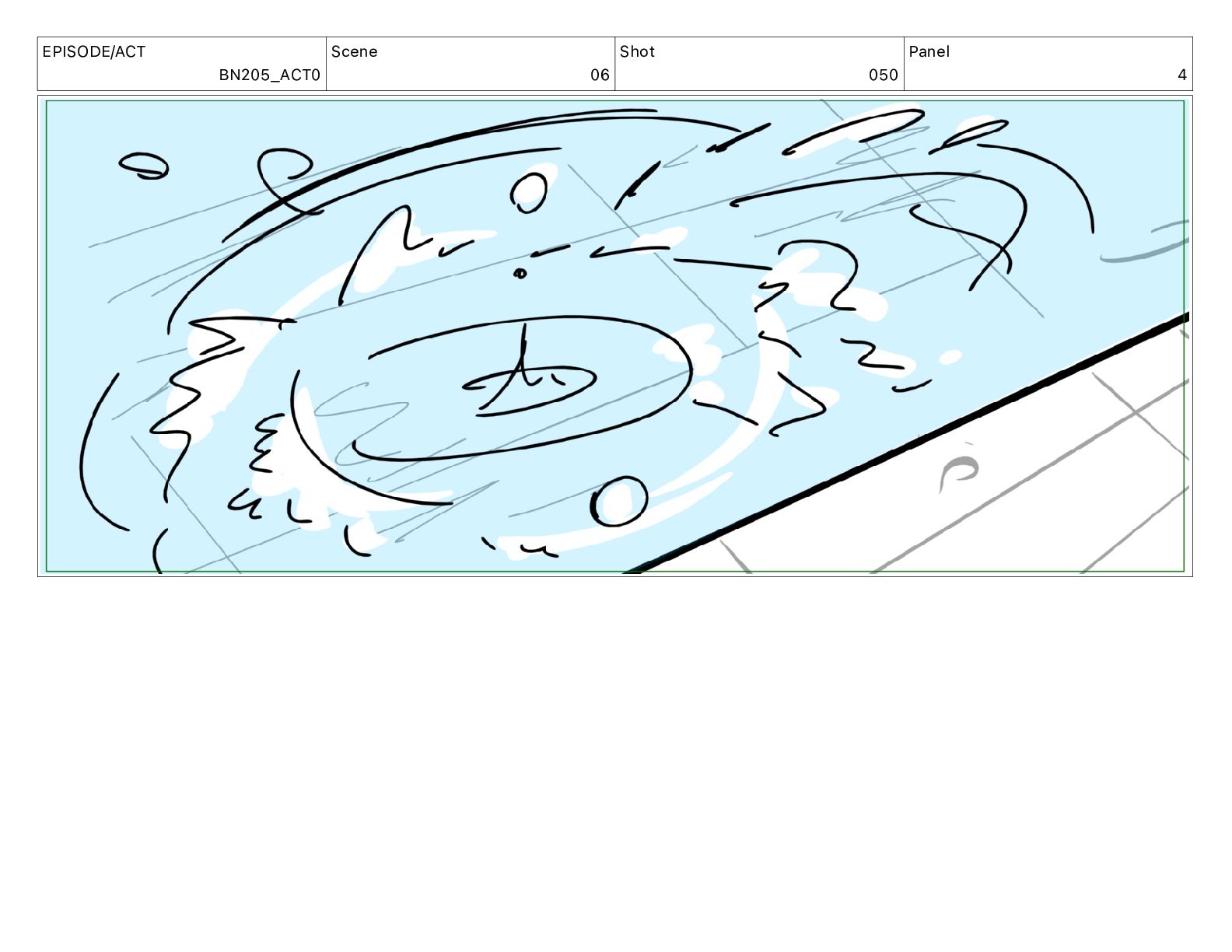Select the BN205_ACT0 episode value

[x=269, y=75]
